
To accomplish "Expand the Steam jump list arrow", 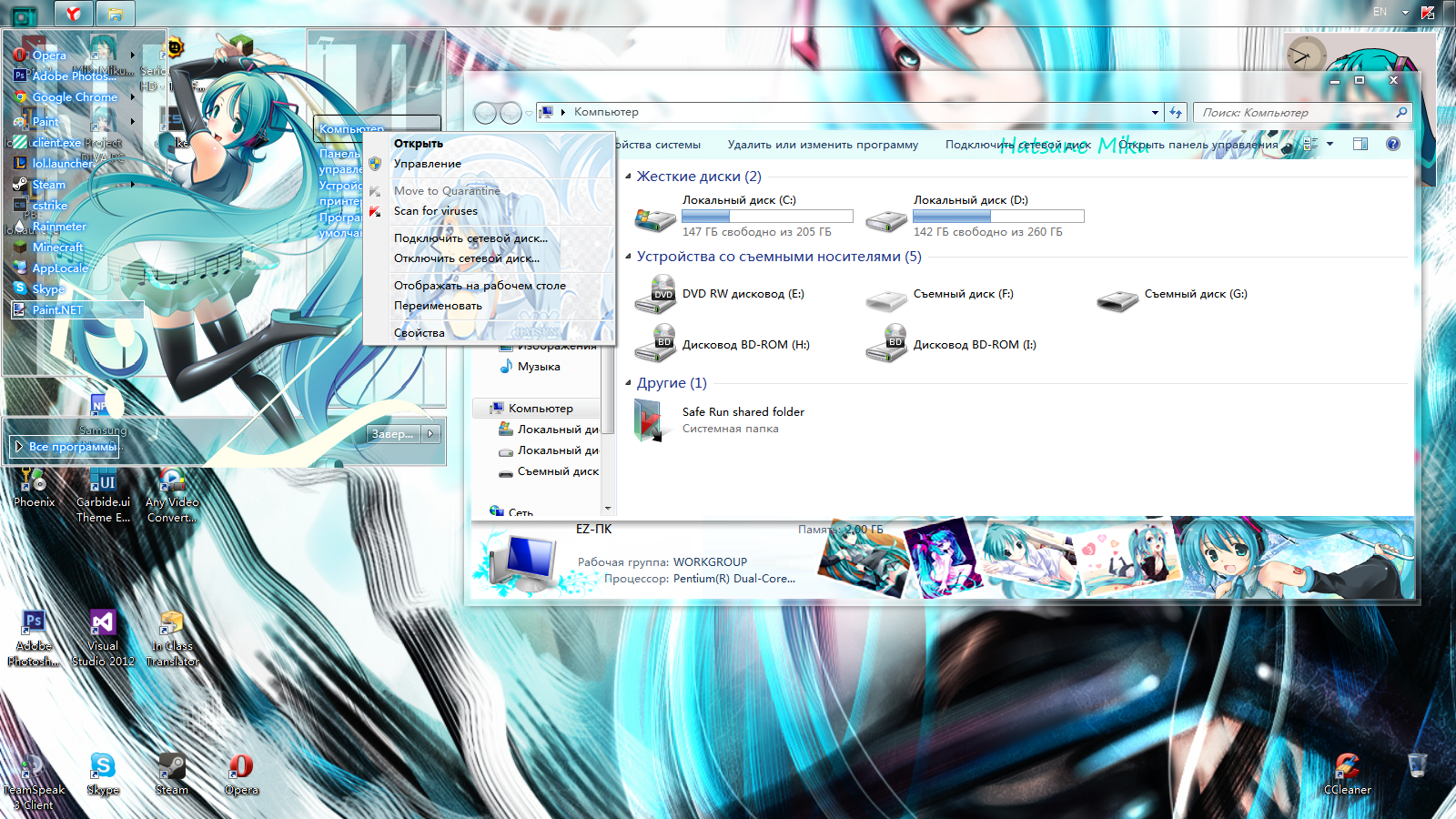I will click(x=133, y=185).
